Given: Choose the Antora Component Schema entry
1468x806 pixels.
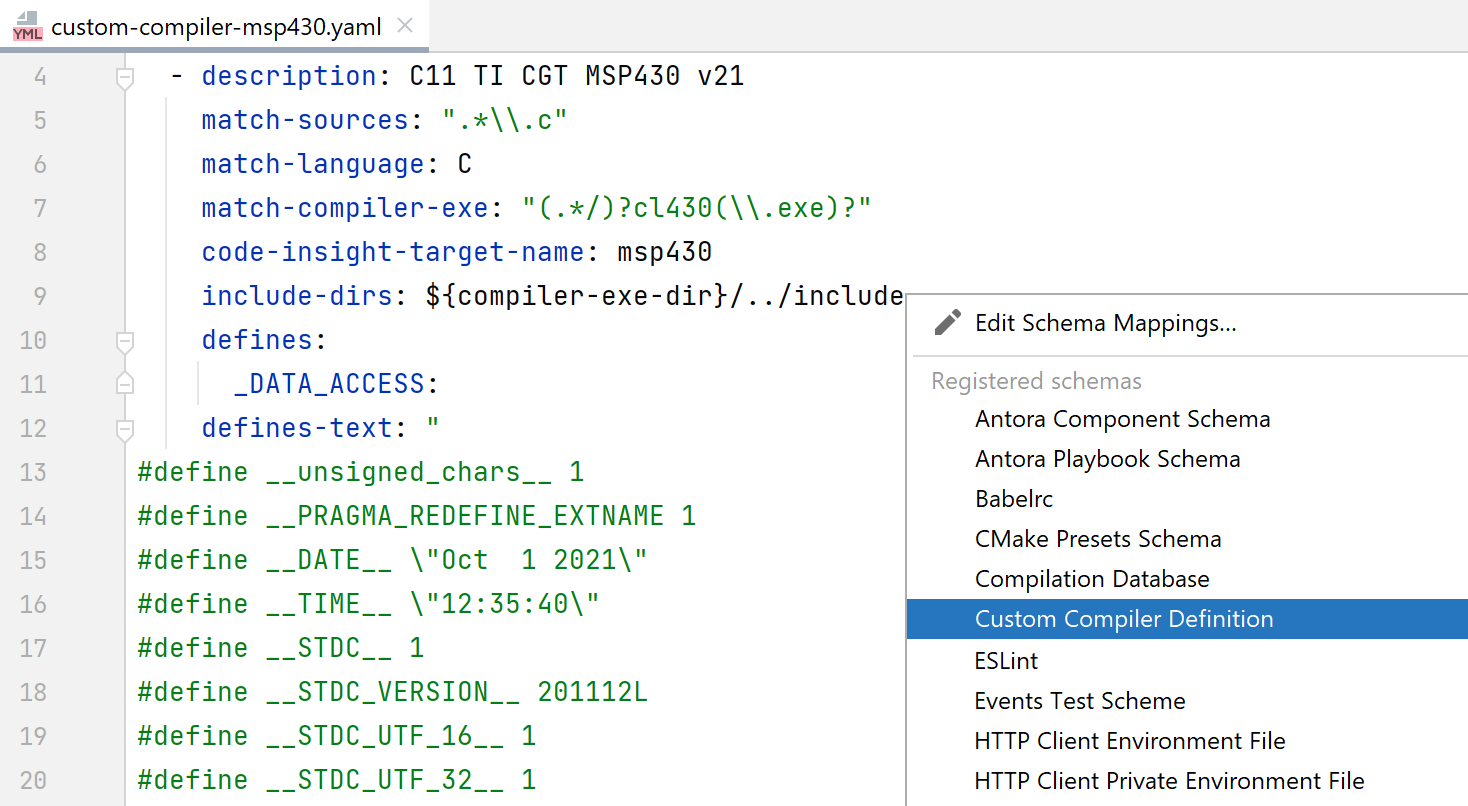Looking at the screenshot, I should click(1122, 418).
